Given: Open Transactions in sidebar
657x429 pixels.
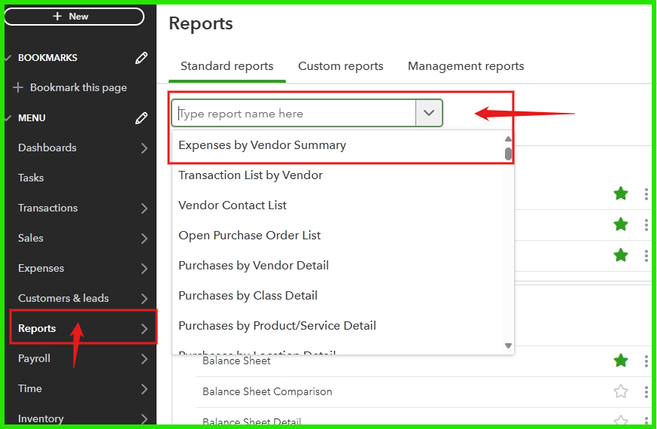Looking at the screenshot, I should [48, 208].
